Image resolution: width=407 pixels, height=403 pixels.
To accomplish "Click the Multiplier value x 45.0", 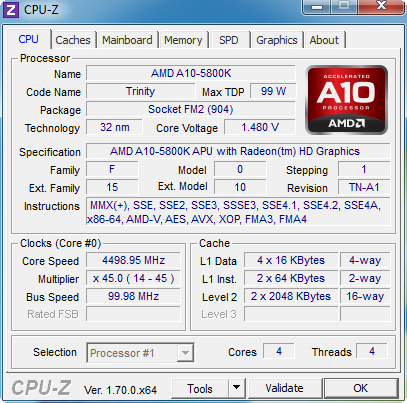I will (x=133, y=278).
